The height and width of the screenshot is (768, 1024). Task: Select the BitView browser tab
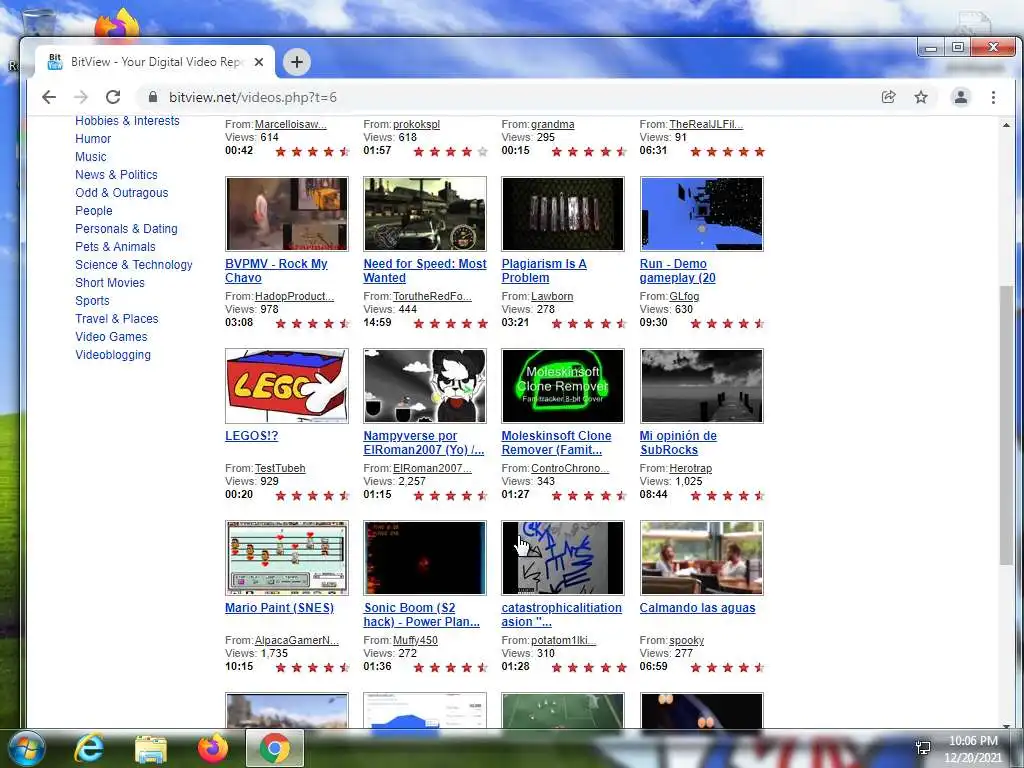click(155, 62)
